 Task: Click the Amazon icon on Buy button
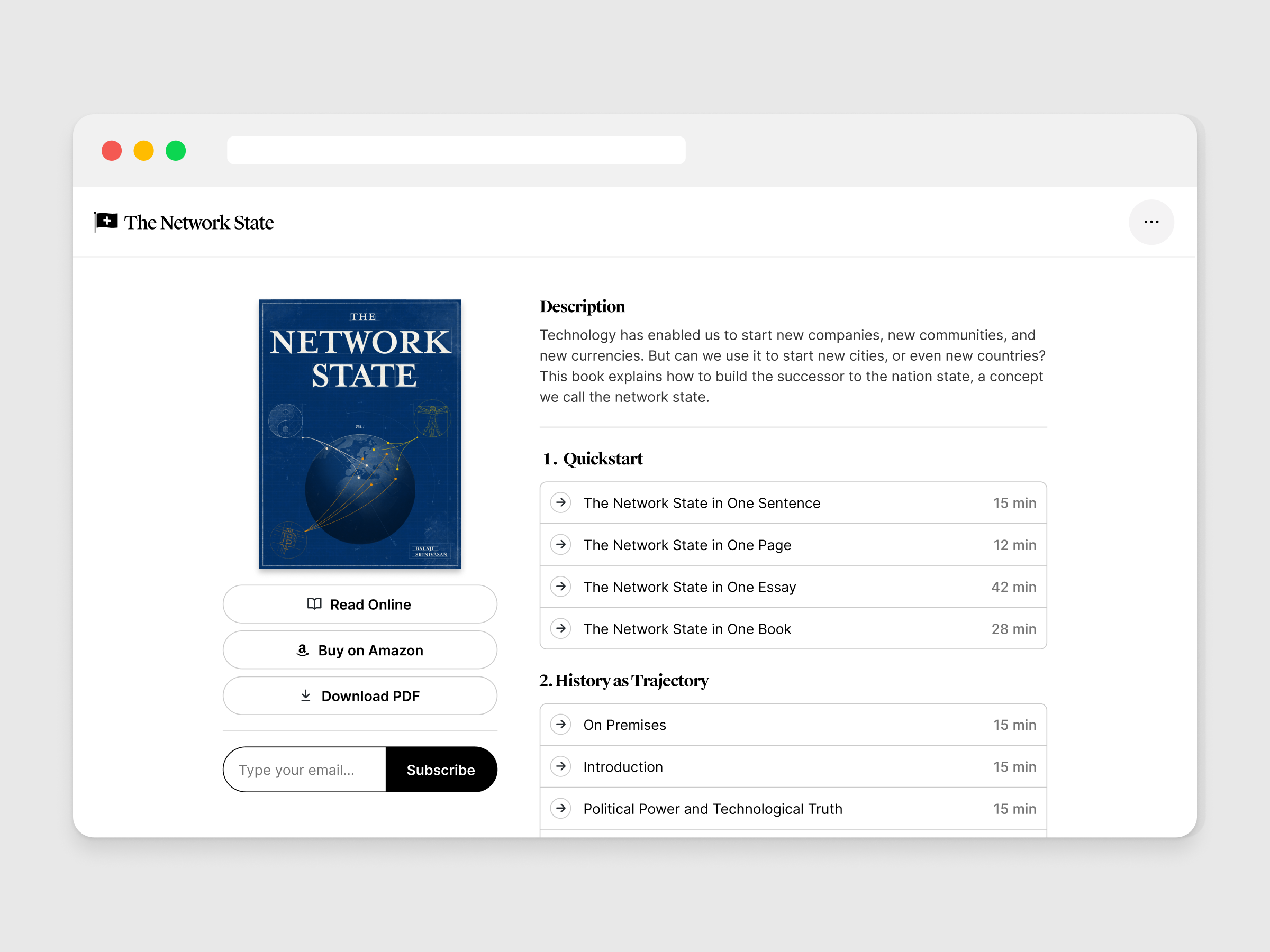point(303,650)
